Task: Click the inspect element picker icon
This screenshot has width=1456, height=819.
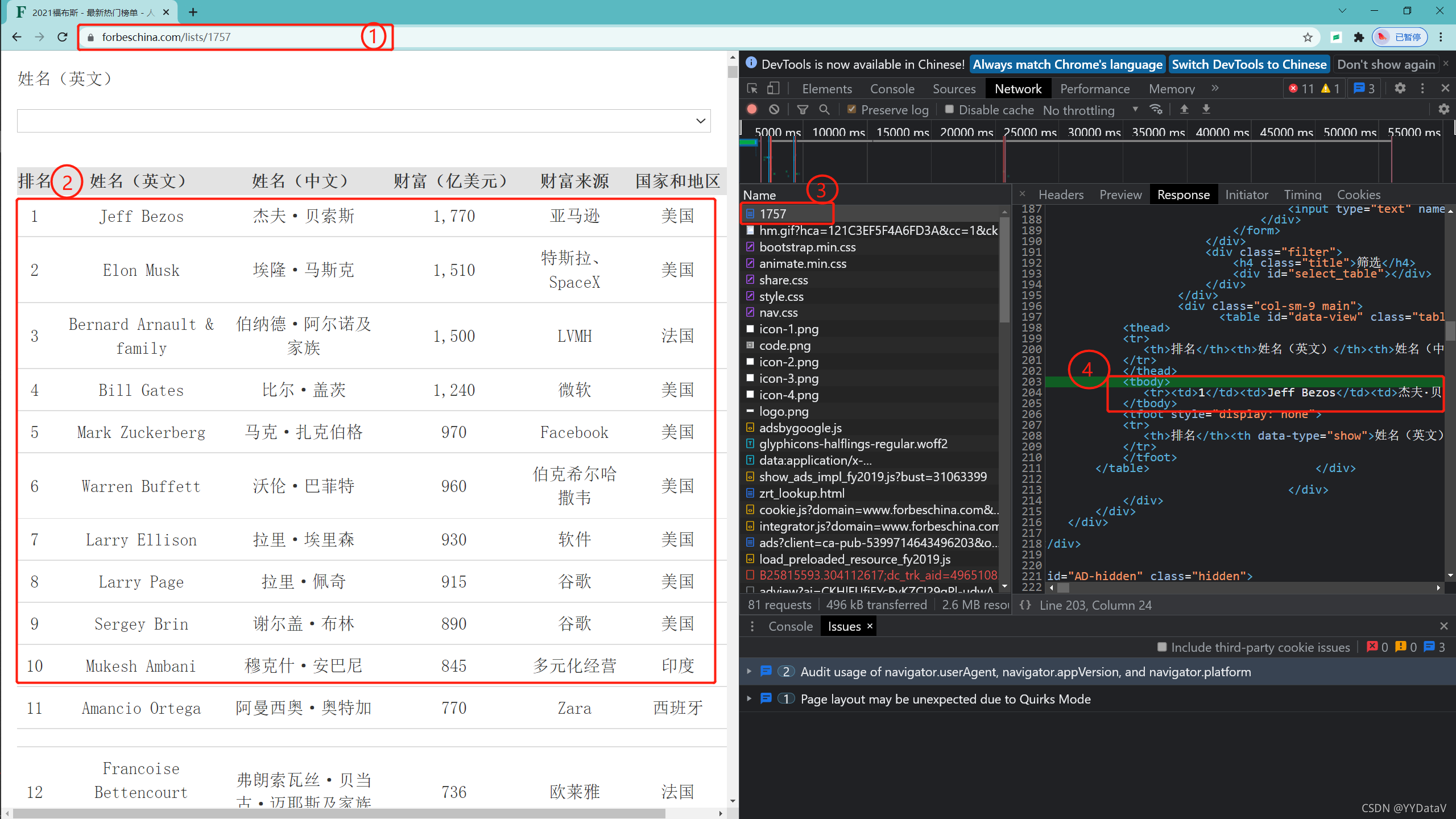Action: [x=752, y=89]
